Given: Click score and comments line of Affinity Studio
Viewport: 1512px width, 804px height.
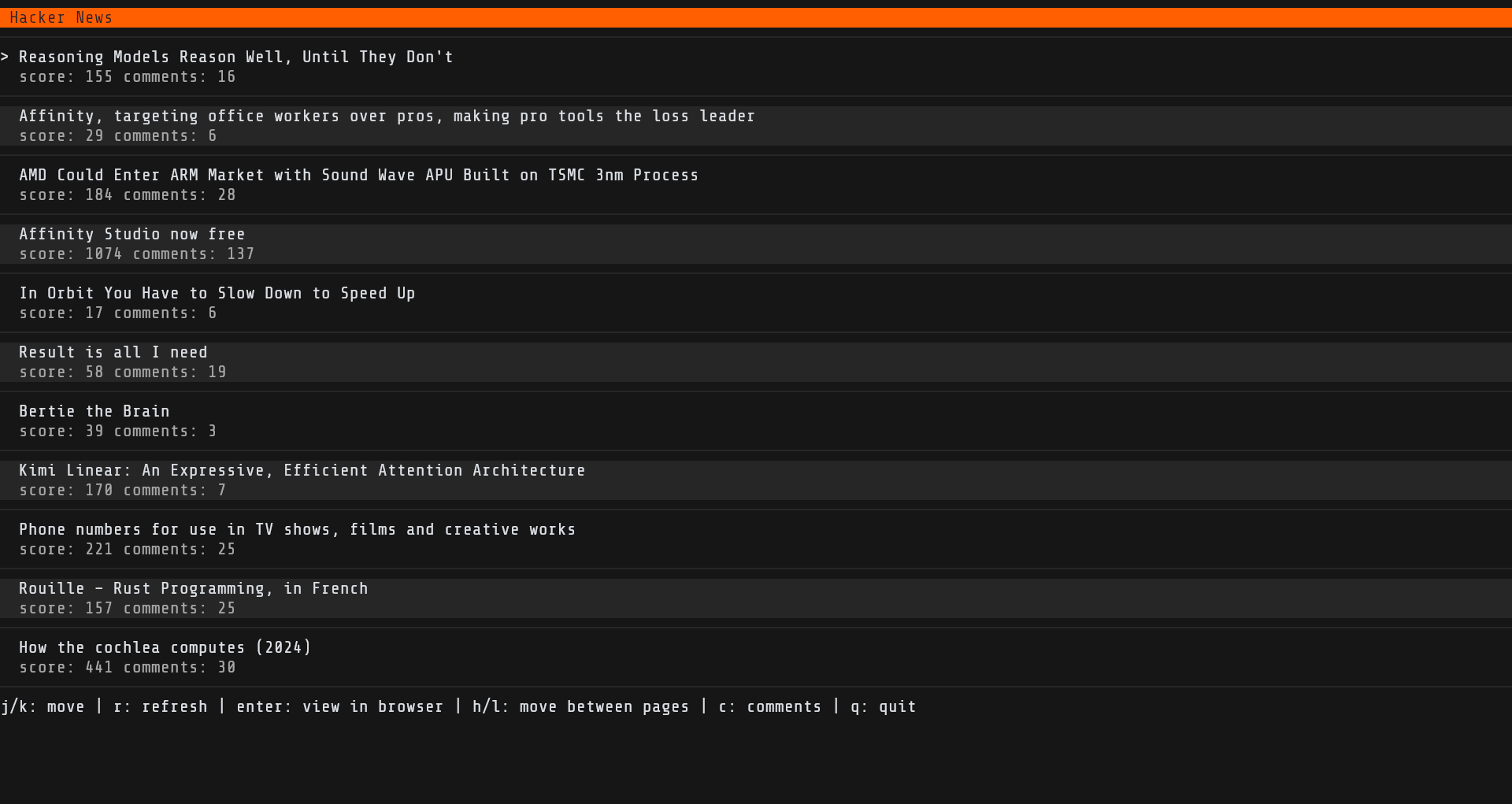Looking at the screenshot, I should tap(136, 254).
